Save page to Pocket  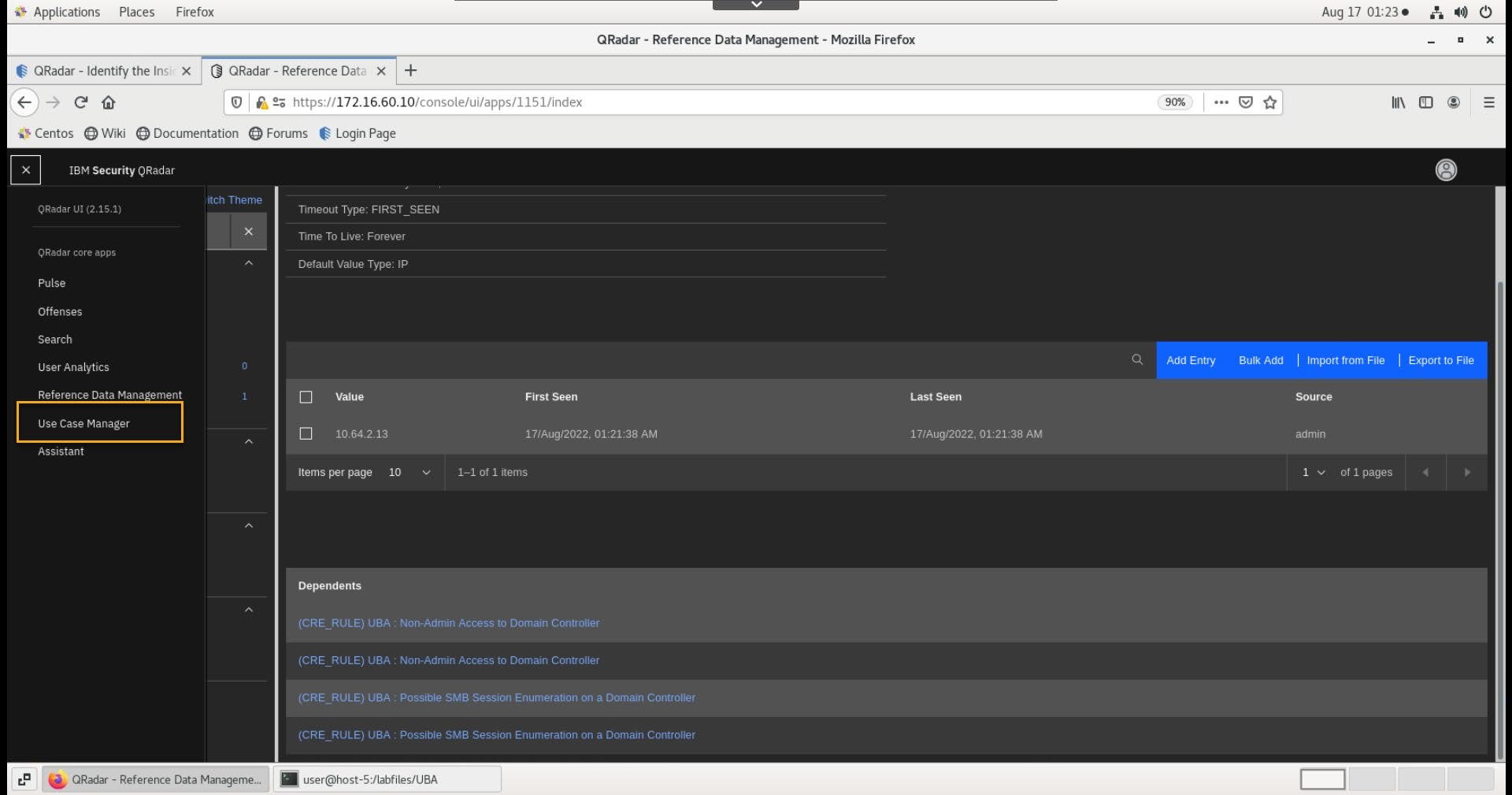tap(1246, 102)
